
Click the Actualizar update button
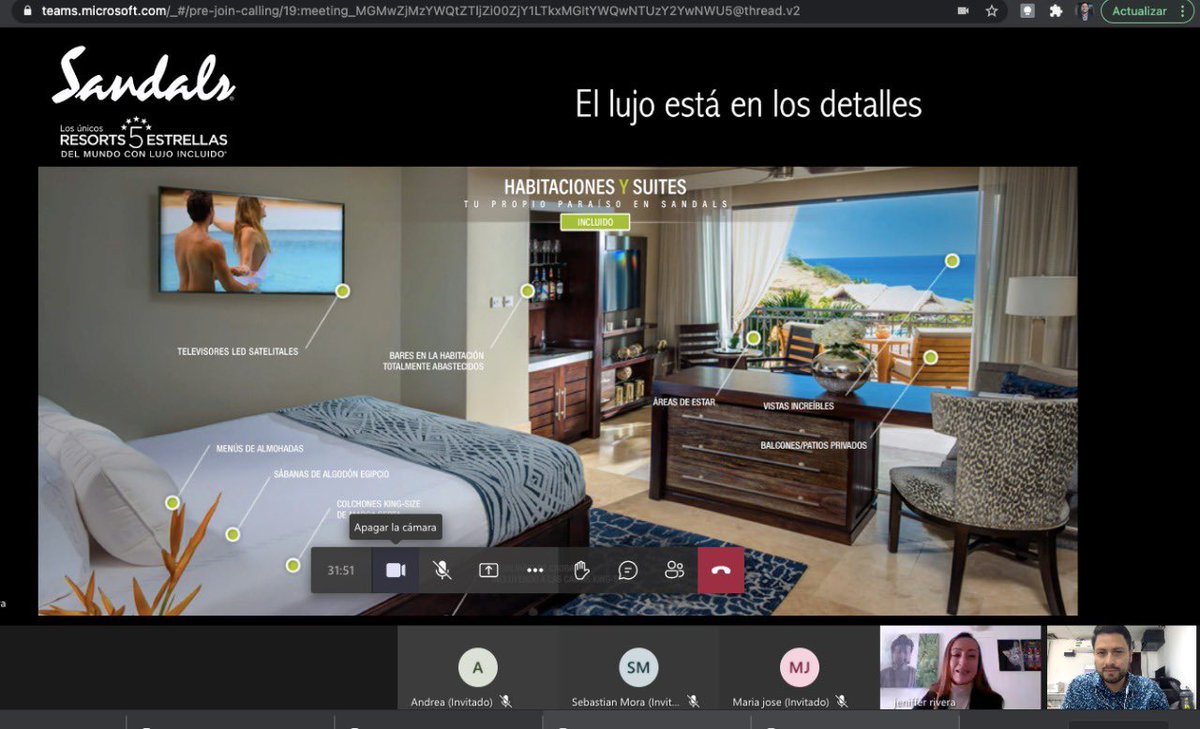click(x=1139, y=11)
